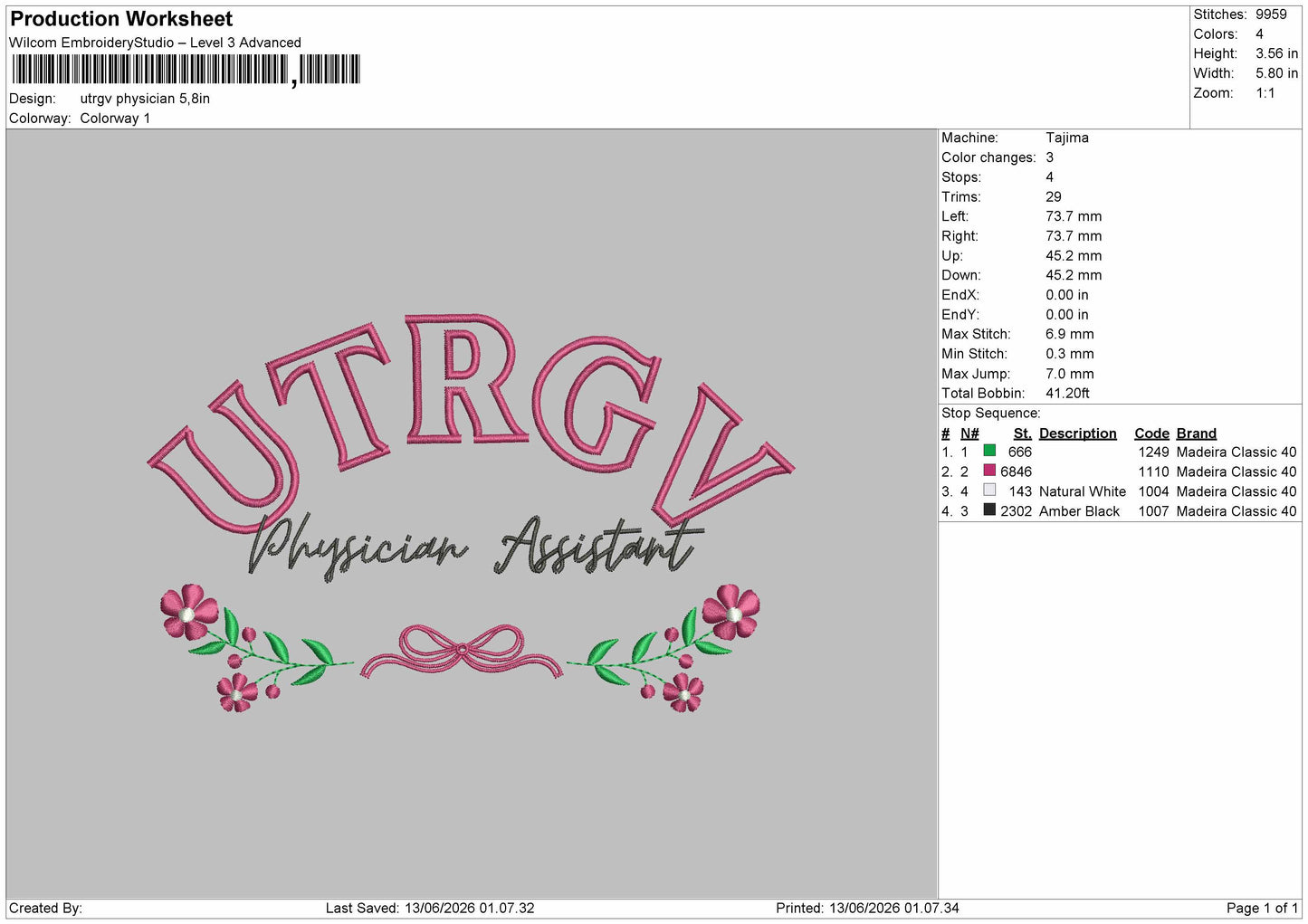Click the Stitches value 9959

1271,14
